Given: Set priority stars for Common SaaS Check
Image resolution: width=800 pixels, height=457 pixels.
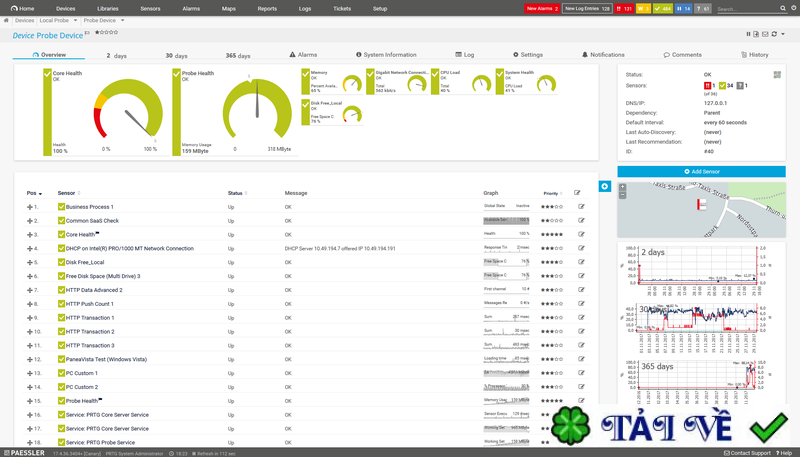Looking at the screenshot, I should pyautogui.click(x=552, y=221).
